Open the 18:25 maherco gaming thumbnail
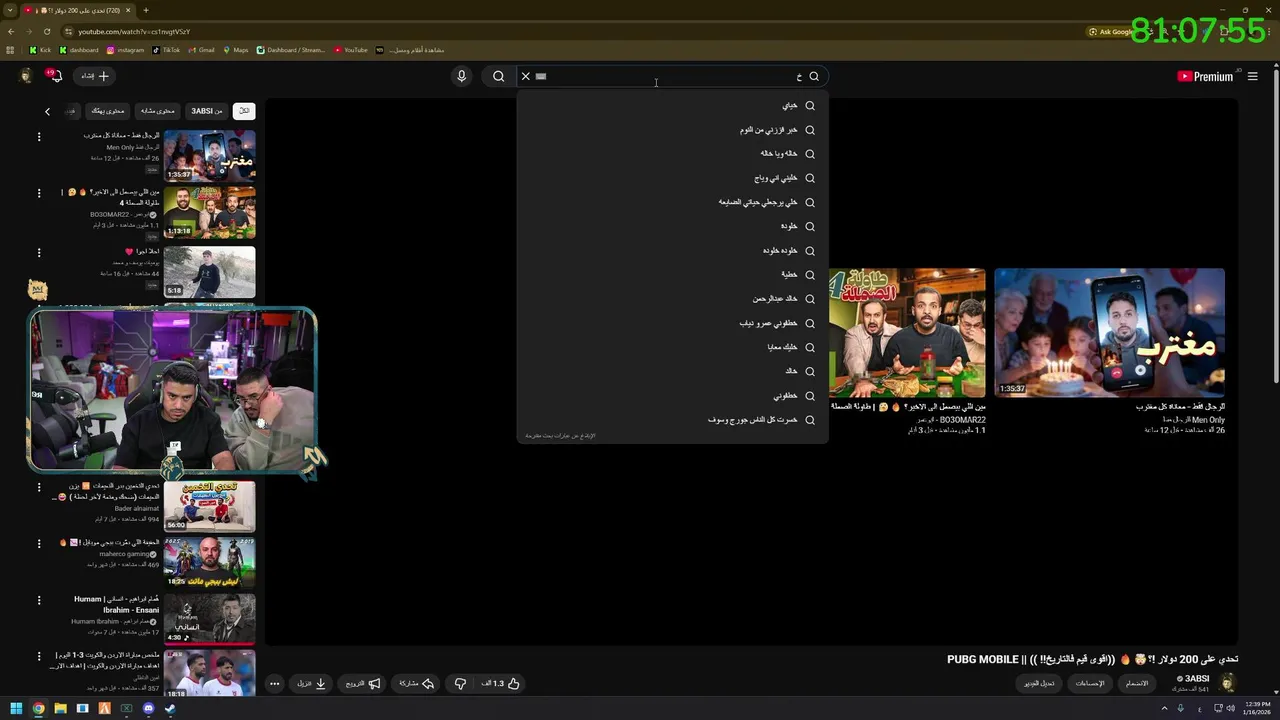Screen dimensions: 1280x720 [209, 563]
